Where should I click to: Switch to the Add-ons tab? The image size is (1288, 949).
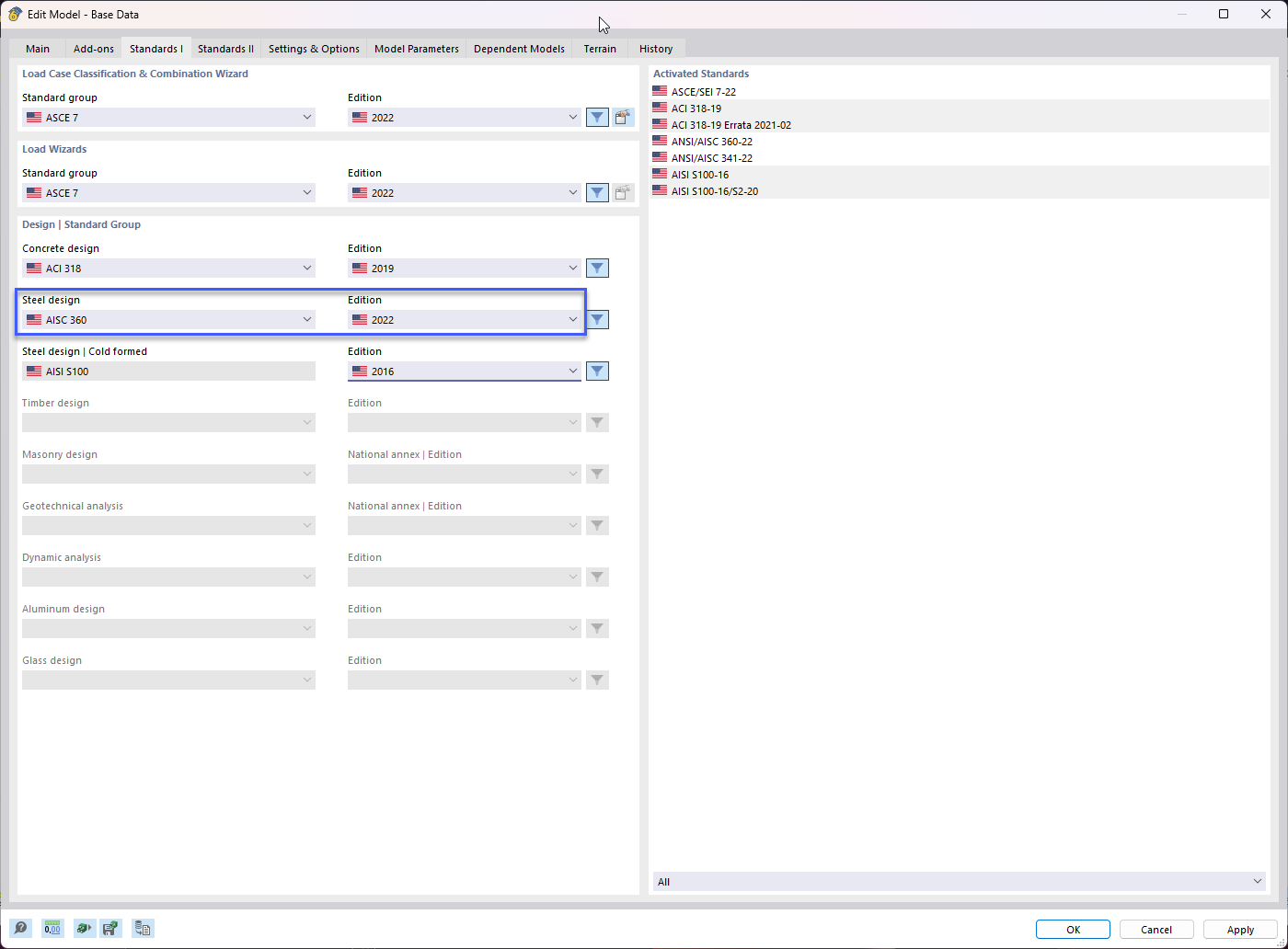(x=94, y=49)
